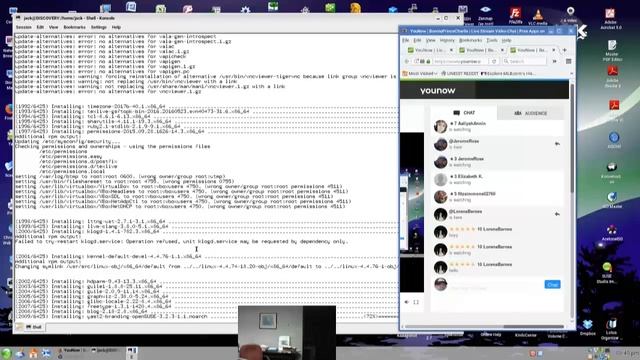The image size is (640, 360).
Task: Open Konsole Settings menu
Action: tap(99, 27)
